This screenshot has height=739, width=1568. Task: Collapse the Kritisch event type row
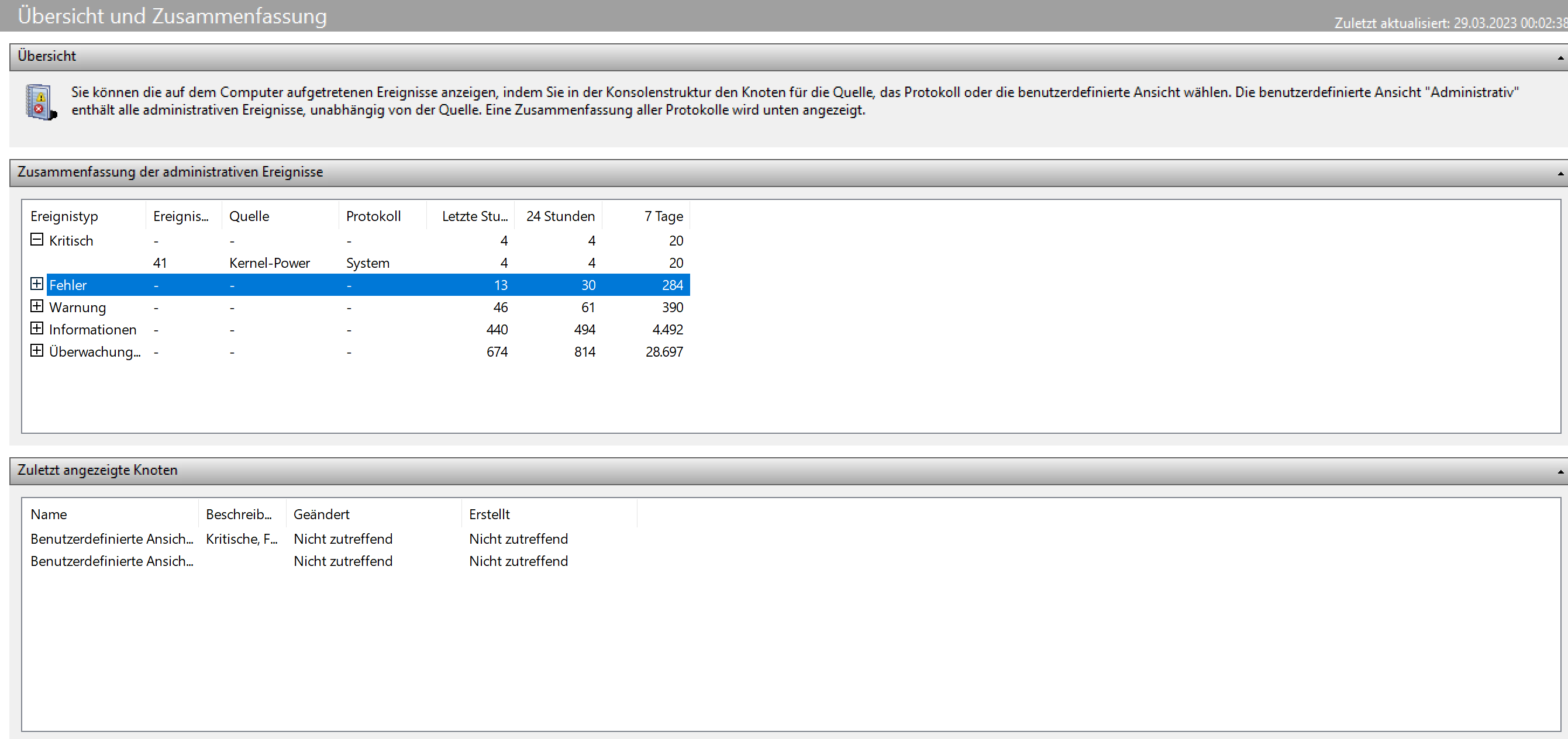(x=36, y=240)
